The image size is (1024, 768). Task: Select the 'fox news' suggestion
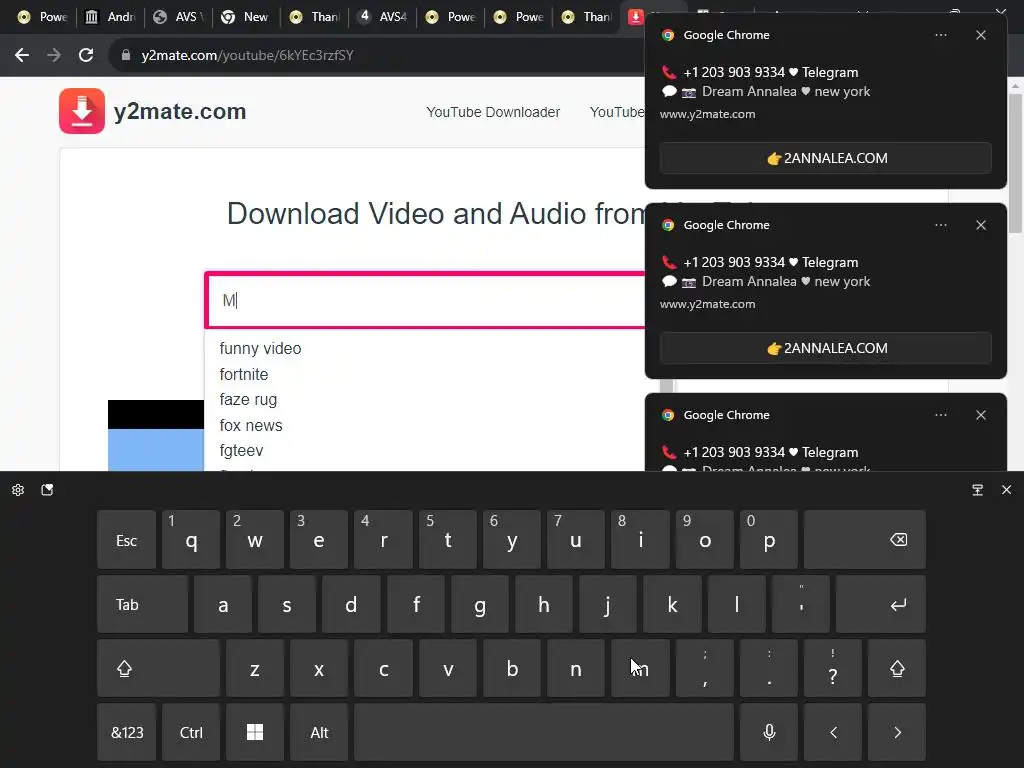tap(251, 425)
